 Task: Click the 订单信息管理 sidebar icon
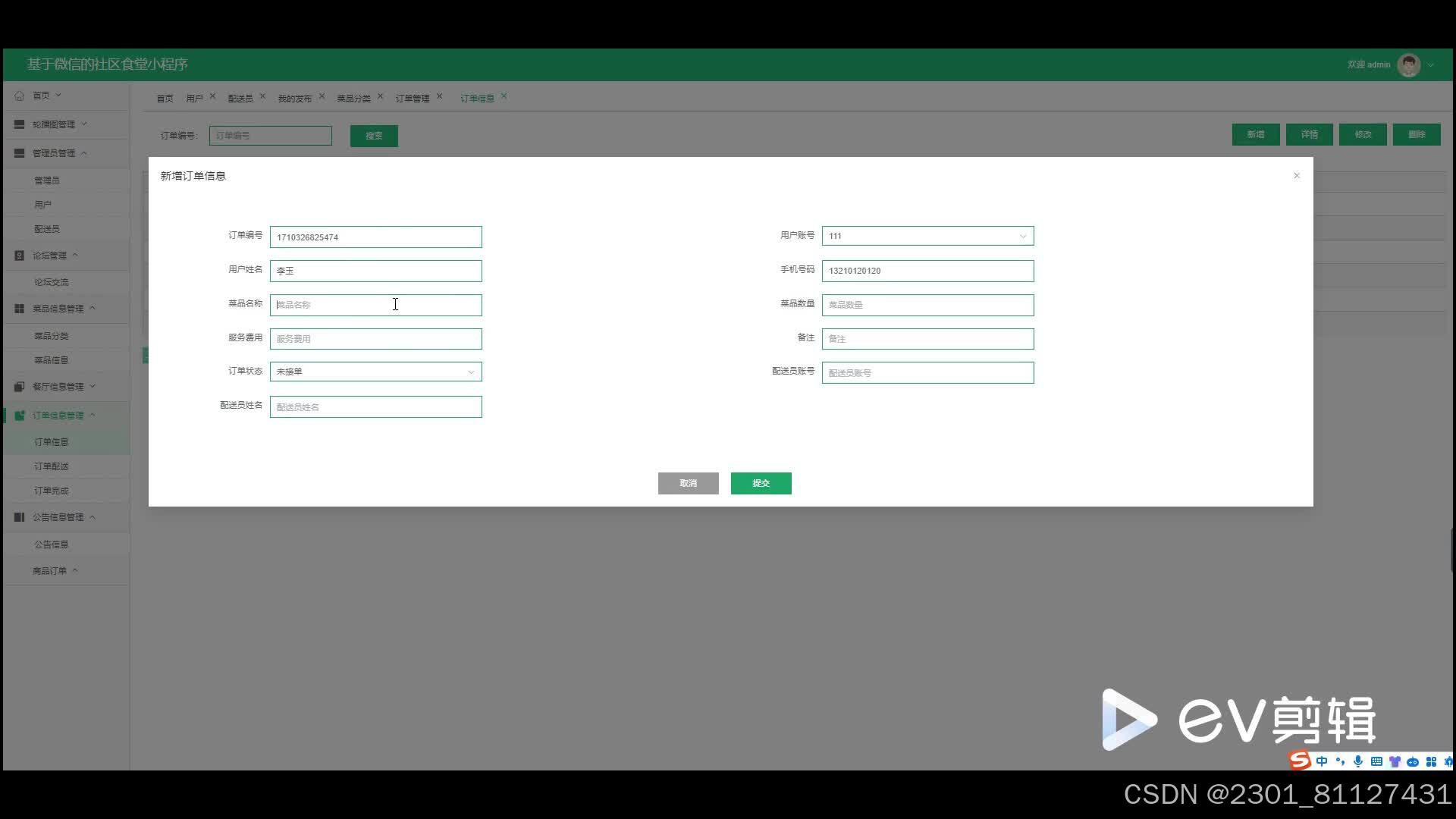coord(20,416)
